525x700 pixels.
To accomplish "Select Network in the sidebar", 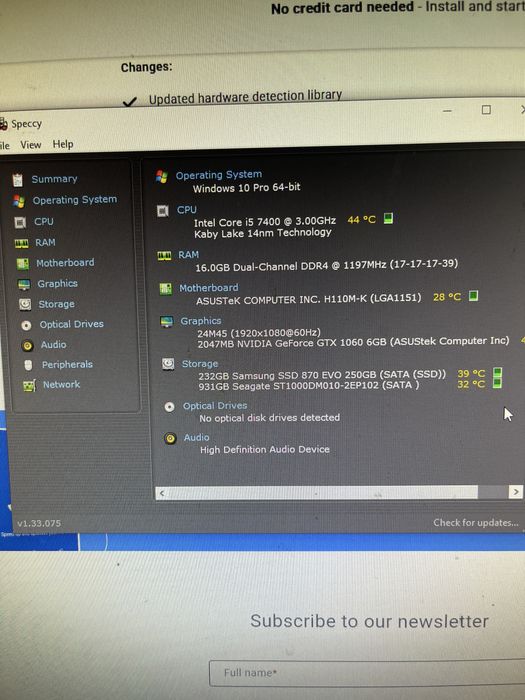I will (62, 384).
